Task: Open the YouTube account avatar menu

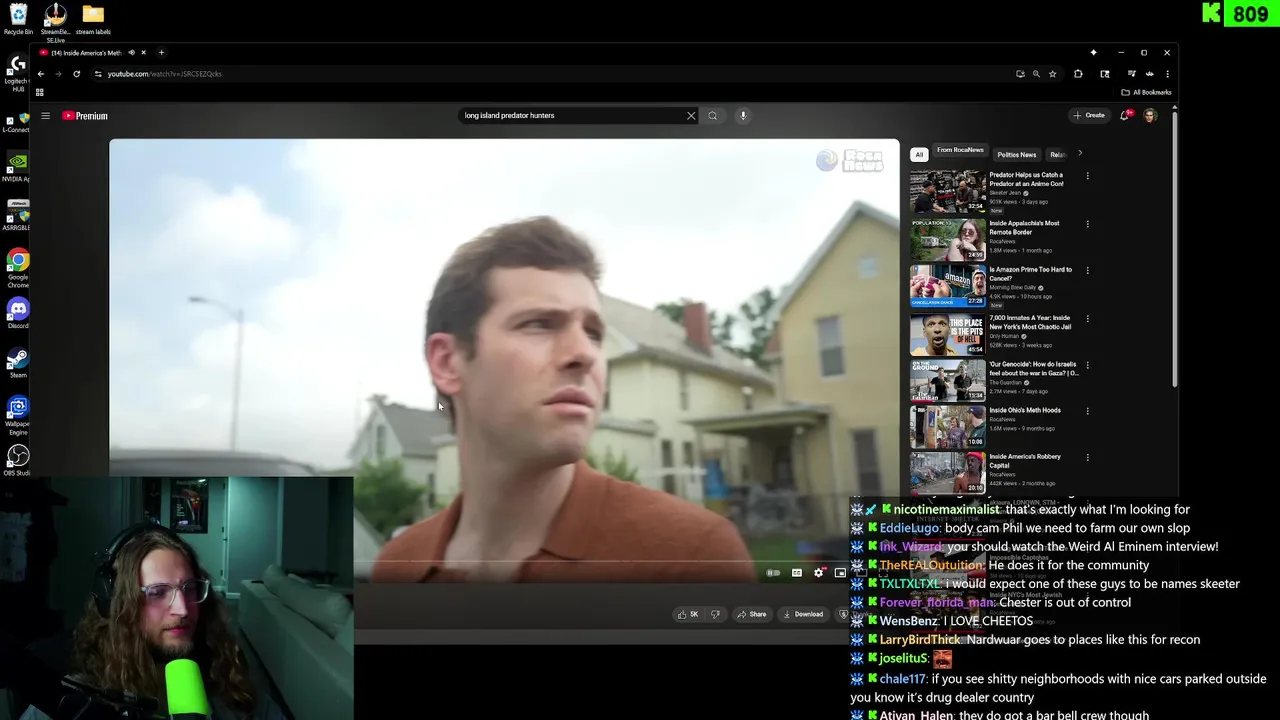Action: click(x=1150, y=115)
